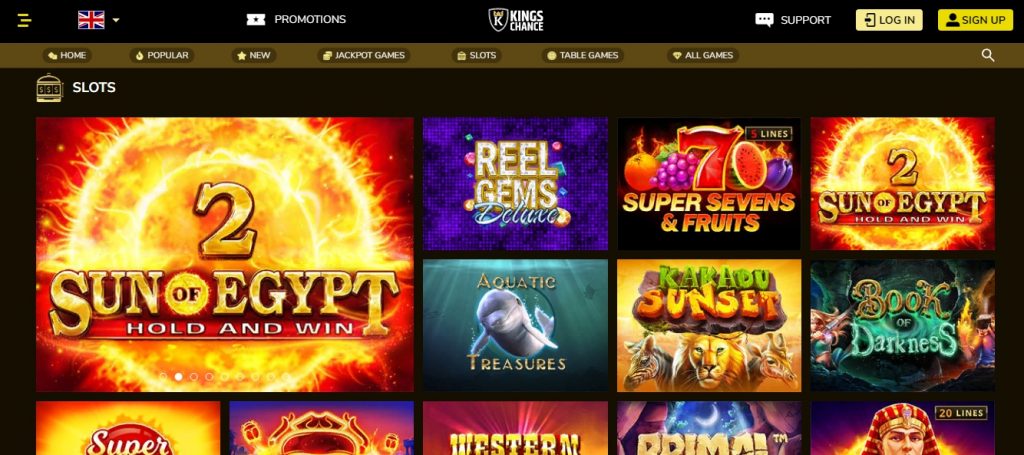Open the Reel Gems Deluxe game
Screen dimensions: 1024x455
click(515, 183)
